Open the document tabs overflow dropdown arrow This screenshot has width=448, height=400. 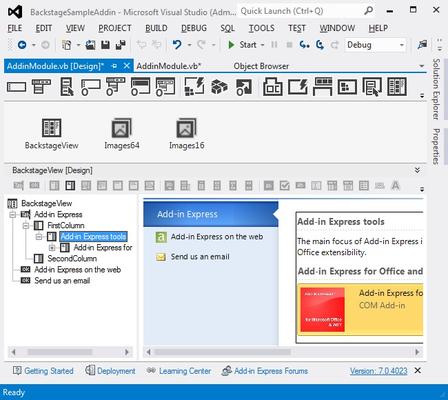tap(421, 66)
